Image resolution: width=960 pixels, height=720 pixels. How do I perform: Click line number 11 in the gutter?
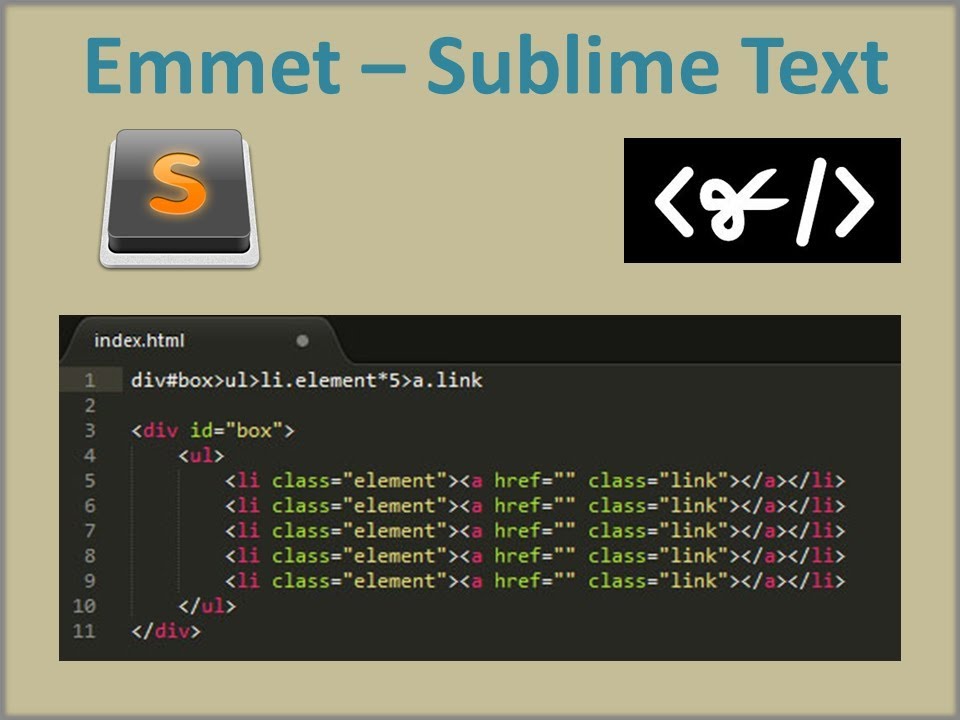[85, 632]
